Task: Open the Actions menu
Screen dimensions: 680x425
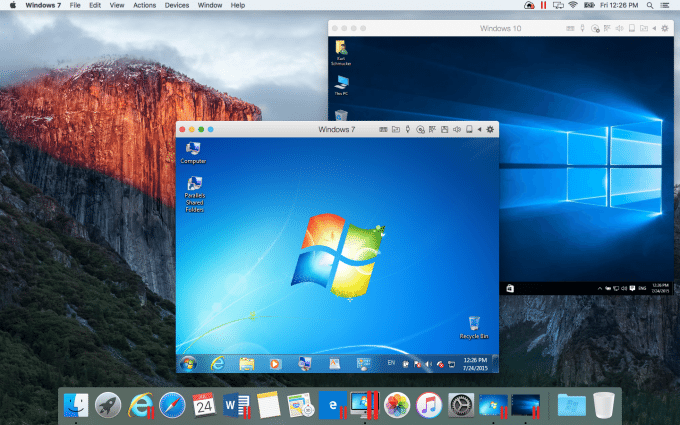Action: coord(144,6)
